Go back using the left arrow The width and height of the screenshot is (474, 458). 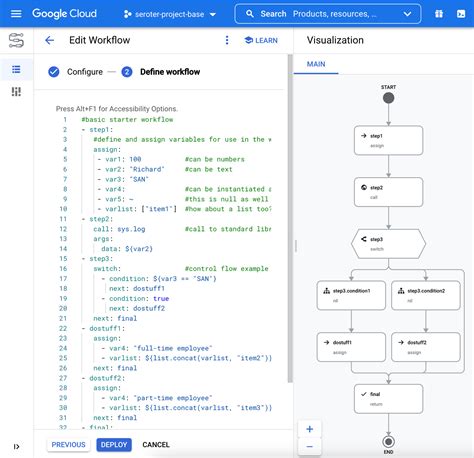click(x=49, y=40)
